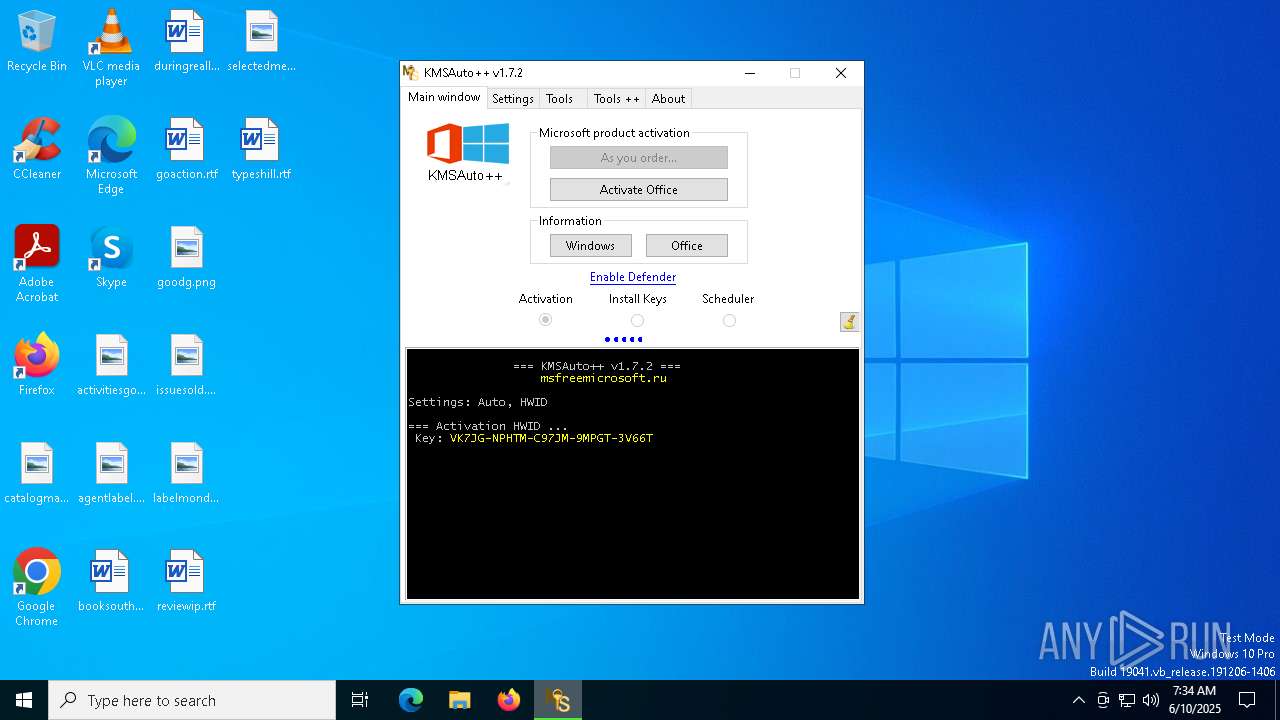Screen dimensions: 1280x720
Task: Open Adobe Acrobat desktop shortcut
Action: [x=37, y=264]
